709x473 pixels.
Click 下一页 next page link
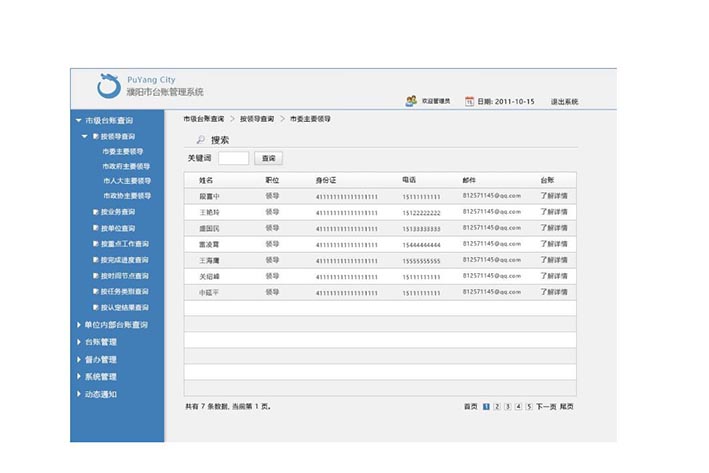click(546, 407)
